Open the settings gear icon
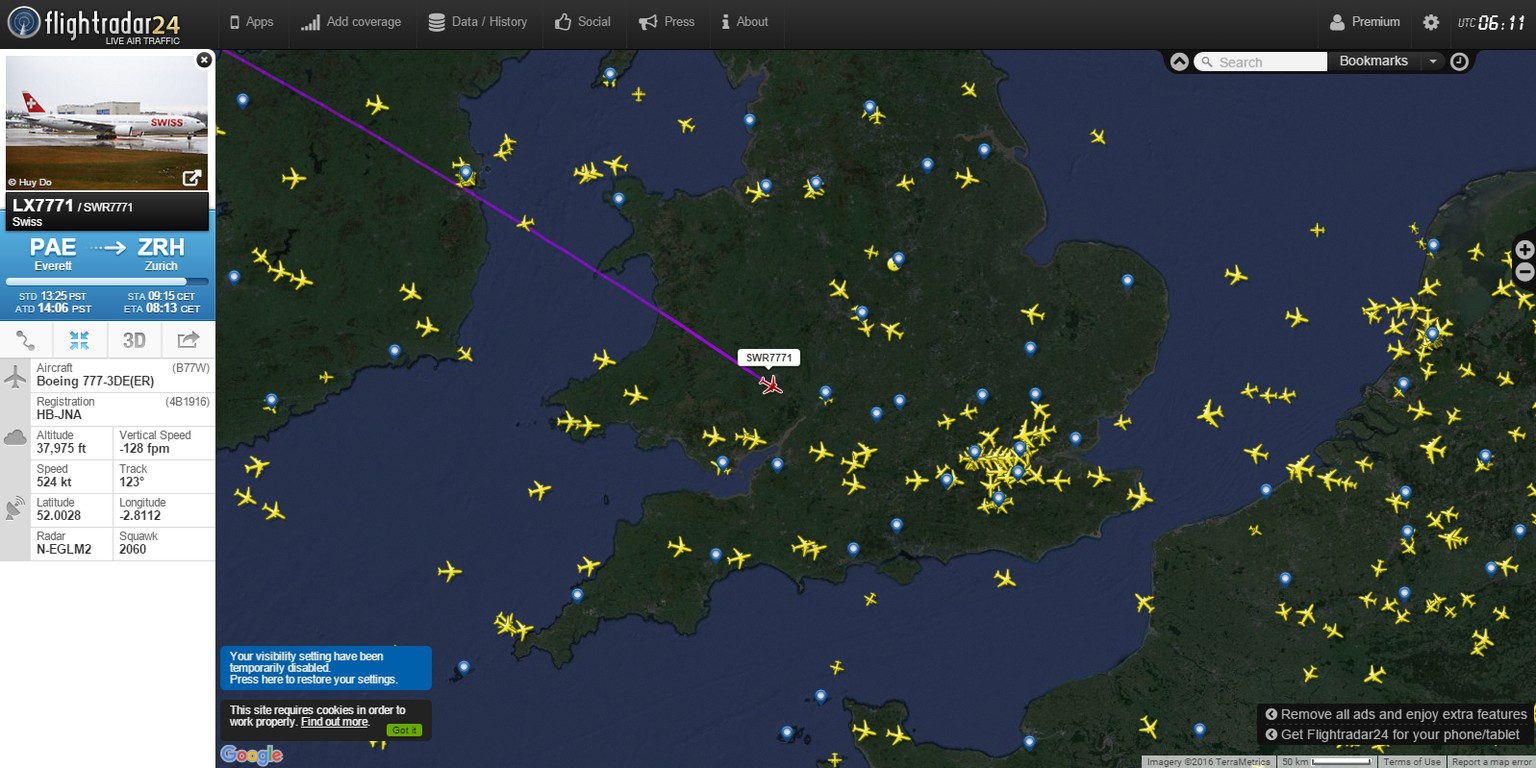Image resolution: width=1536 pixels, height=768 pixels. pos(1431,22)
